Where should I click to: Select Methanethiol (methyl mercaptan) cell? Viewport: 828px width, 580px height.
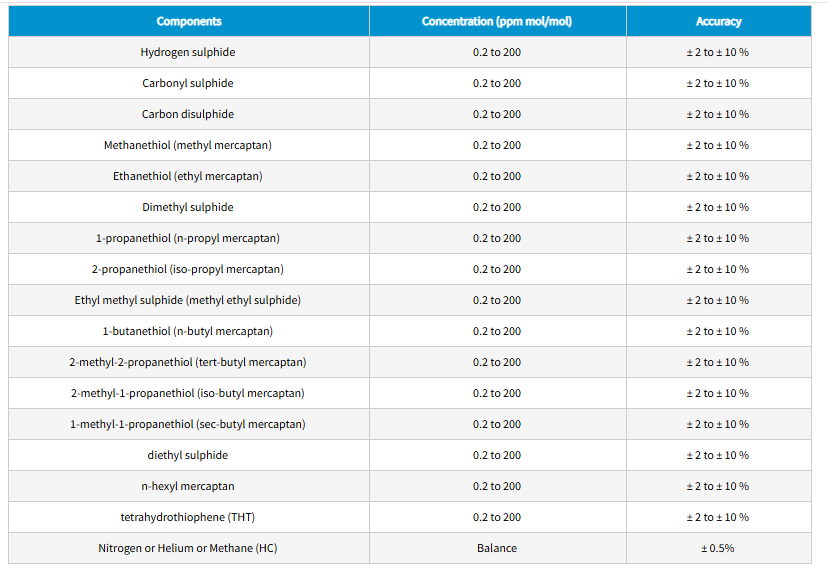click(x=188, y=145)
